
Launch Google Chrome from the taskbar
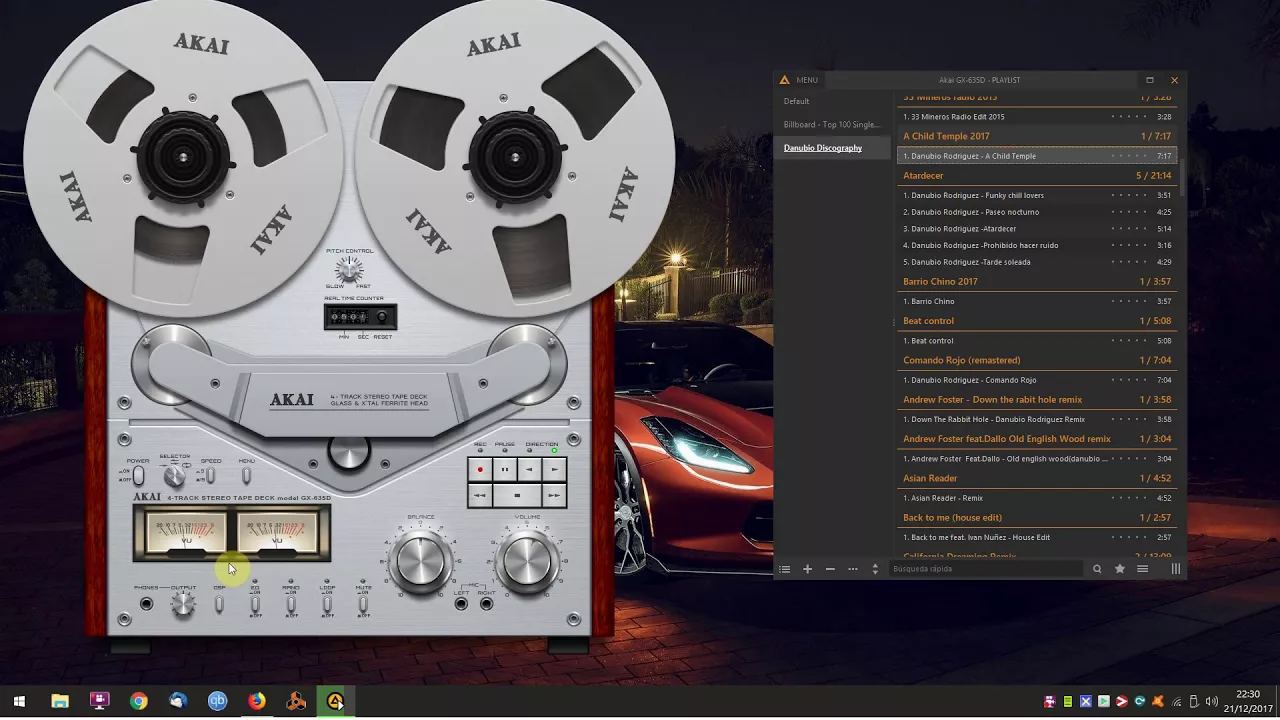139,701
